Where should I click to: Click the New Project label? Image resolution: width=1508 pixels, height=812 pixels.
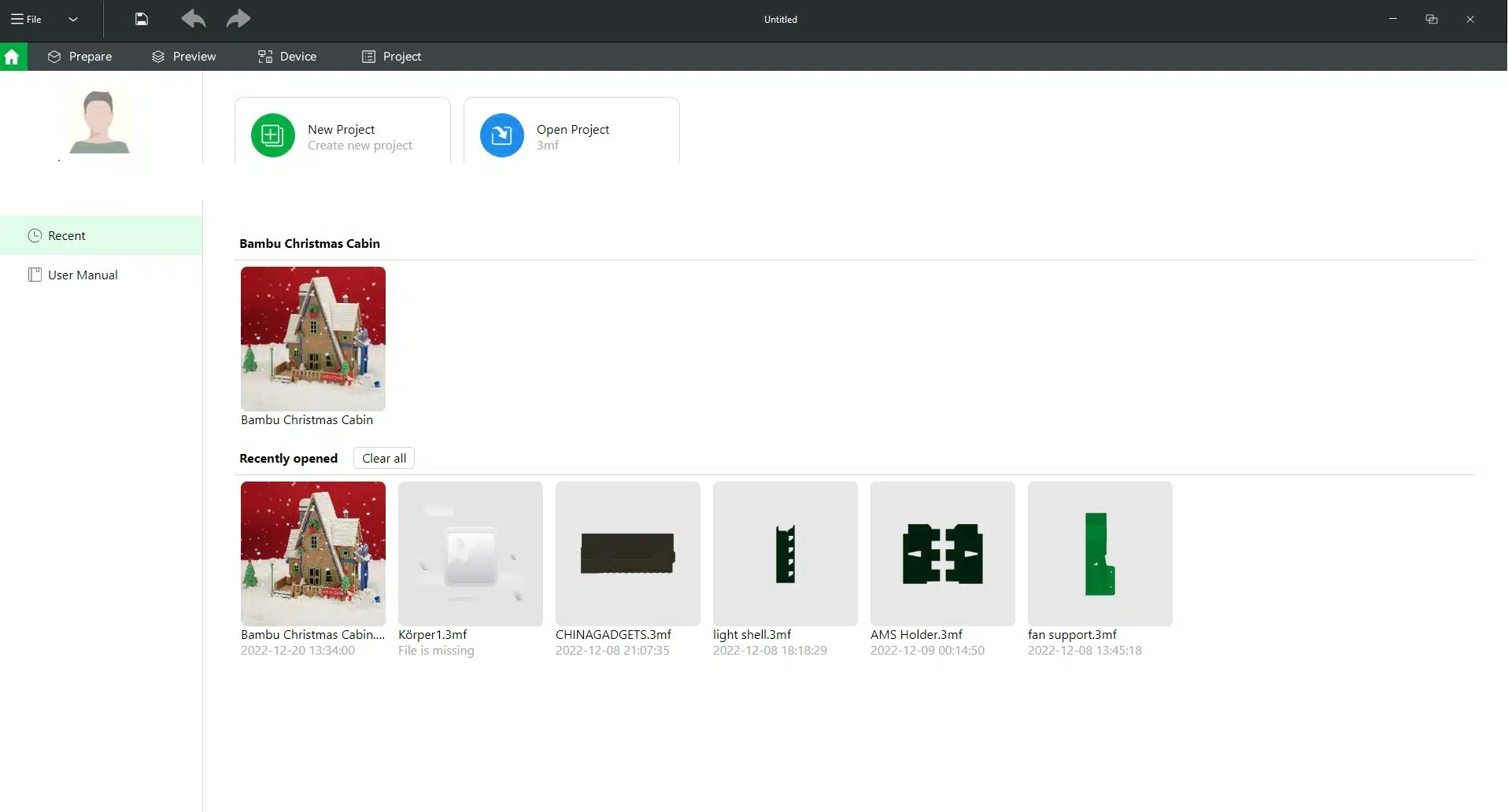(x=341, y=129)
